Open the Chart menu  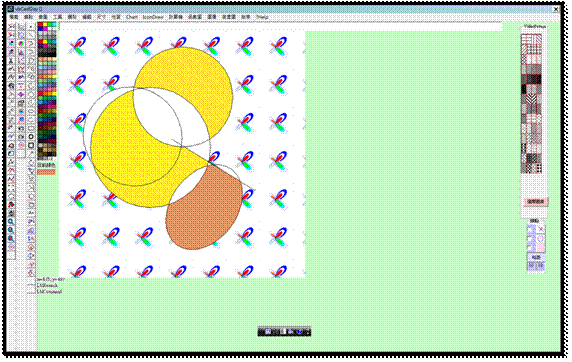click(x=132, y=17)
